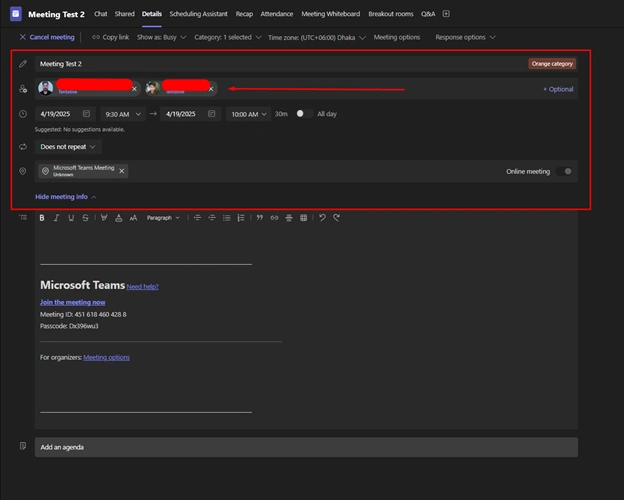Apply italic formatting
Viewport: 624px width, 500px height.
point(57,218)
